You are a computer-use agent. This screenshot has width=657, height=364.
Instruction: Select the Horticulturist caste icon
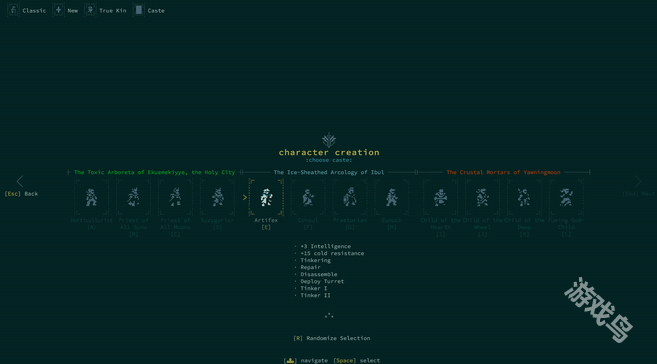[91, 197]
